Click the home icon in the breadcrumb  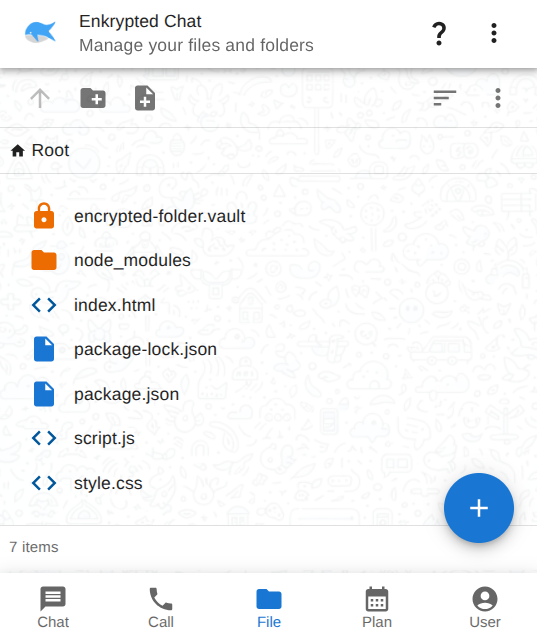coord(18,151)
